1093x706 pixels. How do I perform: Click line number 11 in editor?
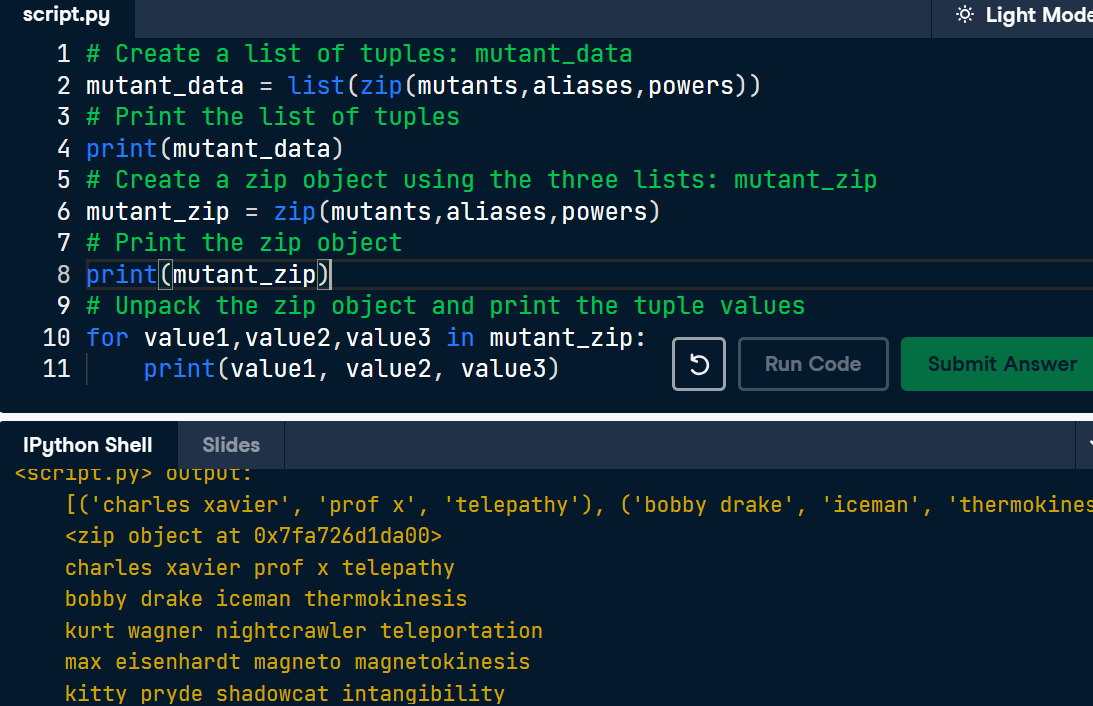56,369
